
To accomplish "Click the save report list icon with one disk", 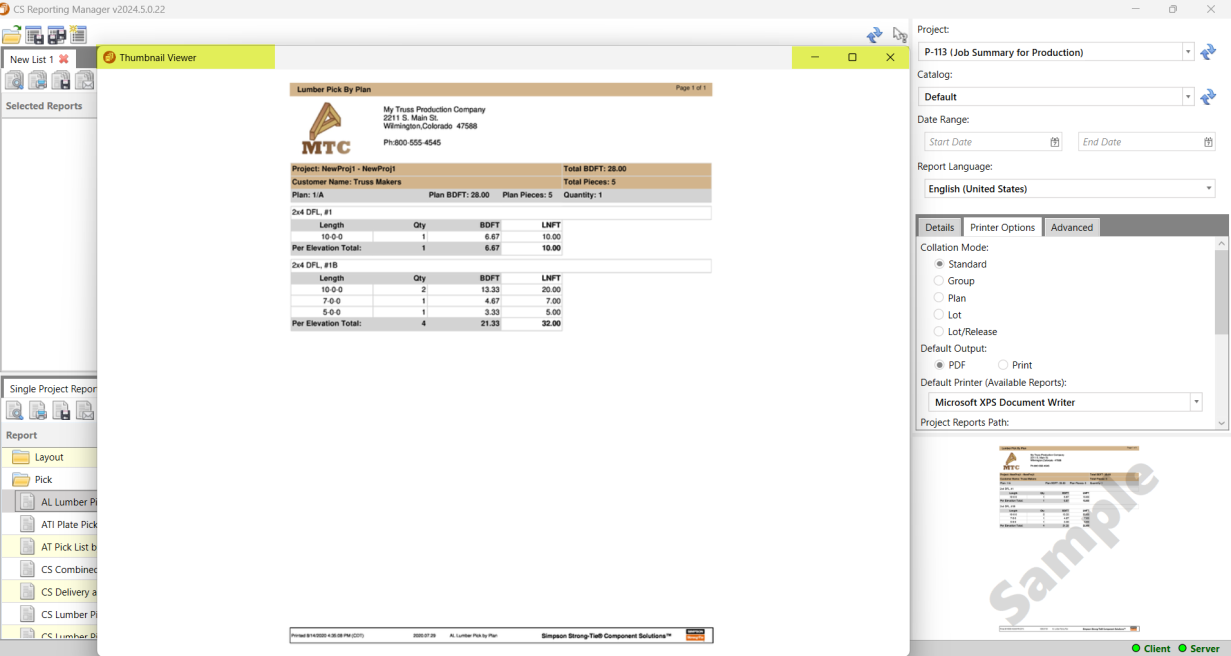I will [x=34, y=36].
